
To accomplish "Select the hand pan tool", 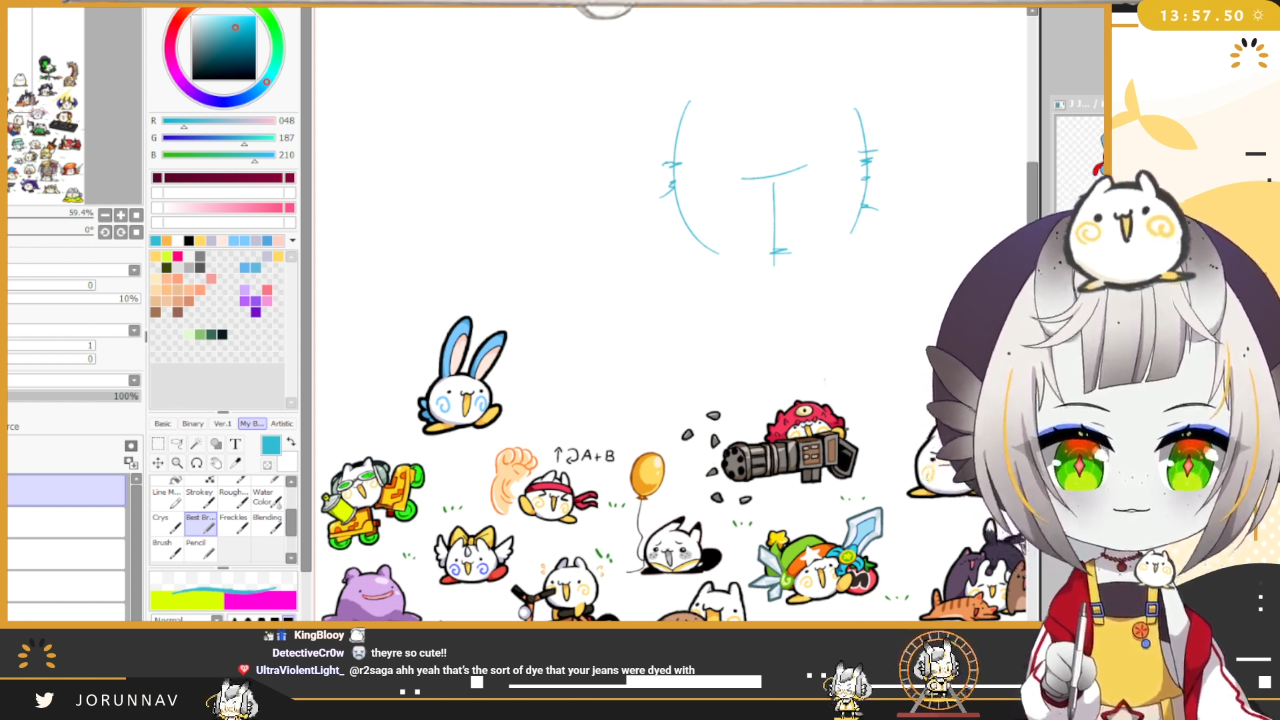I will tap(216, 463).
